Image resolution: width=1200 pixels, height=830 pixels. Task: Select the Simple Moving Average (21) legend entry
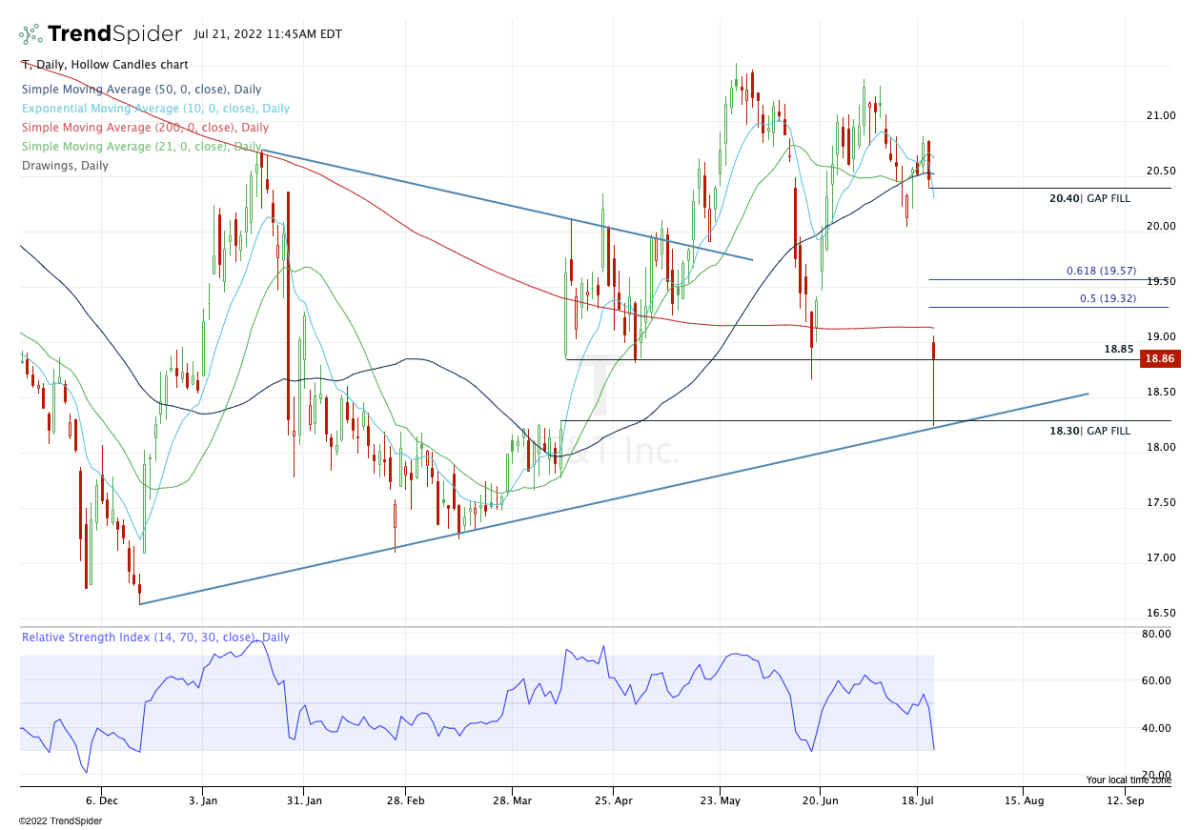click(141, 147)
